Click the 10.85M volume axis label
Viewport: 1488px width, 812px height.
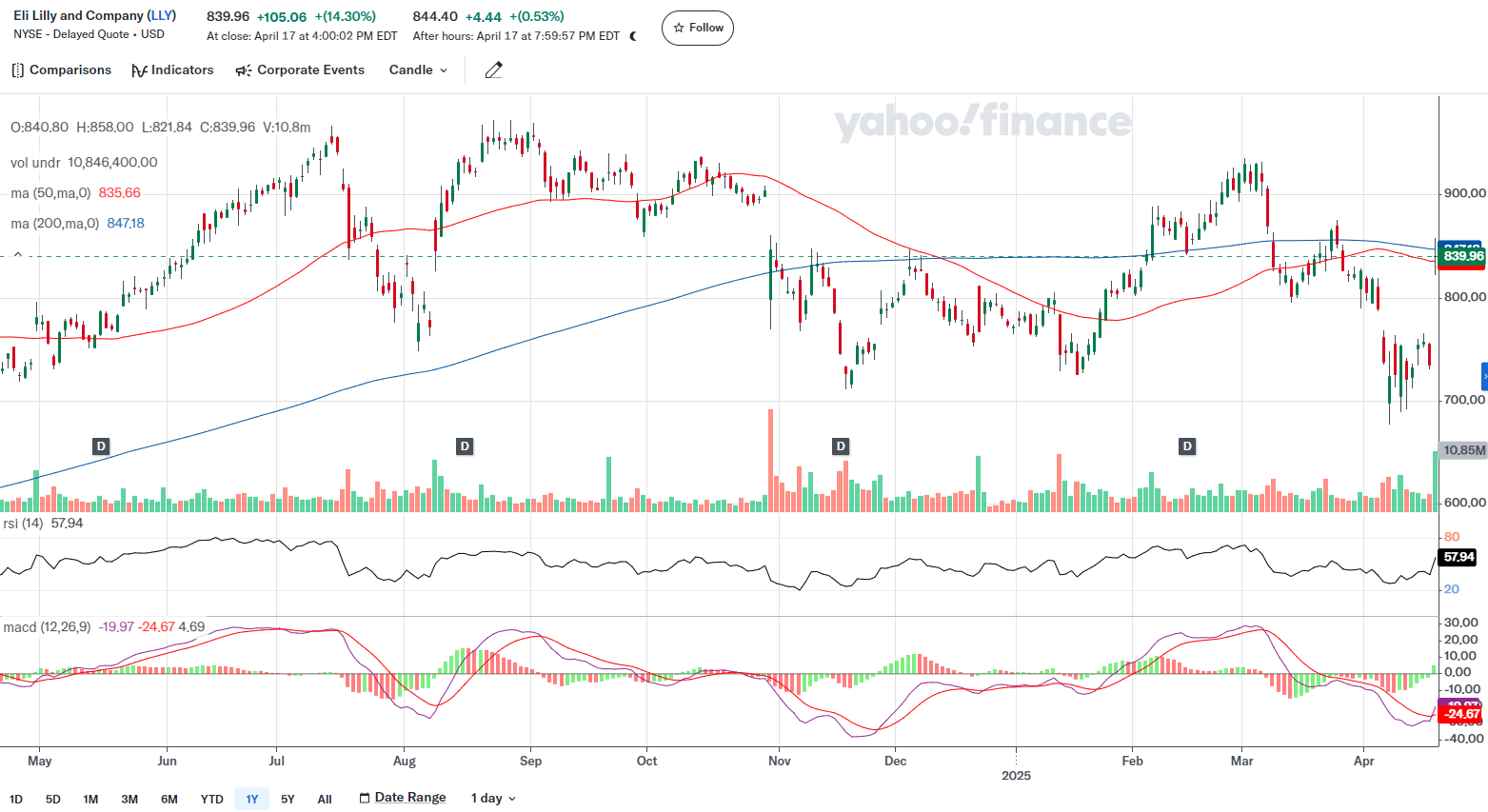(x=1463, y=450)
